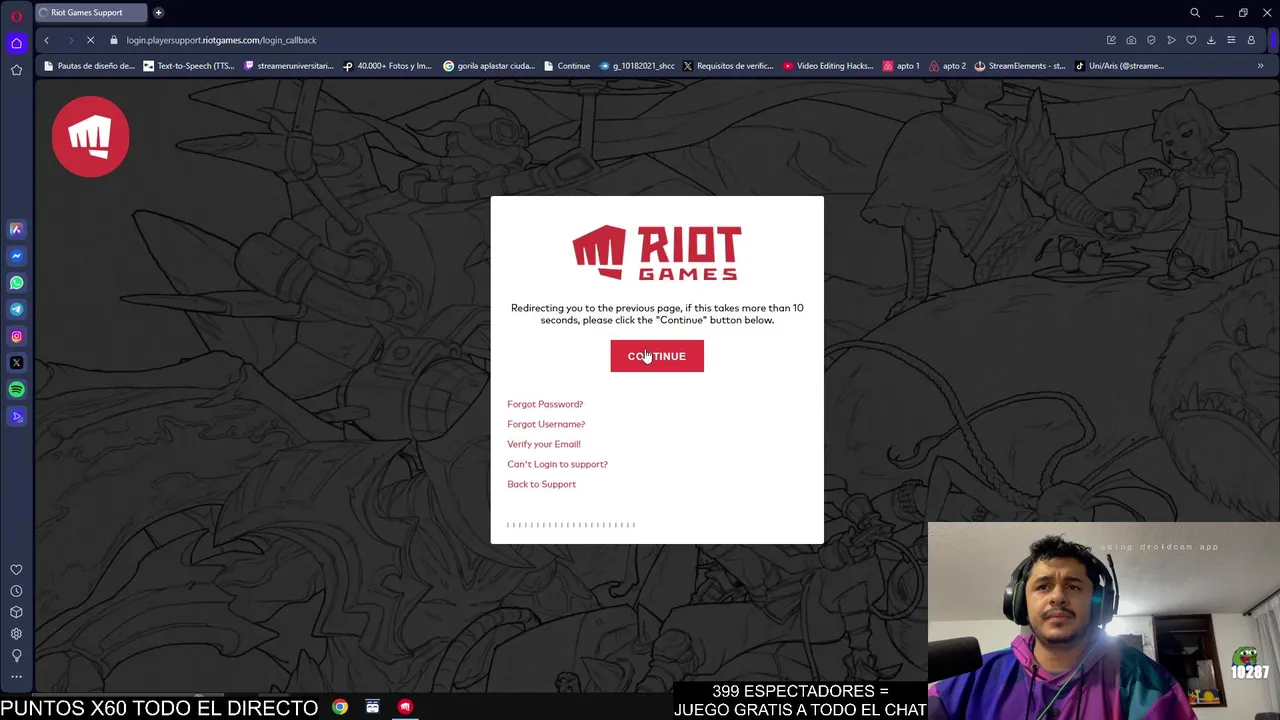Open the 'Pautas de diseño de...' bookmark
Image resolution: width=1280 pixels, height=720 pixels.
click(x=88, y=66)
